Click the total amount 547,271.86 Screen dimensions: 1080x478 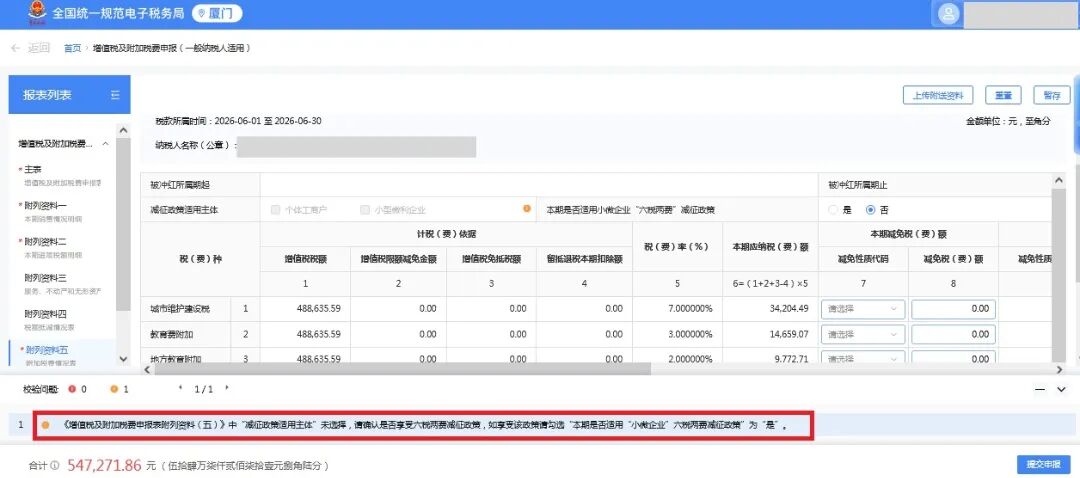coord(104,465)
